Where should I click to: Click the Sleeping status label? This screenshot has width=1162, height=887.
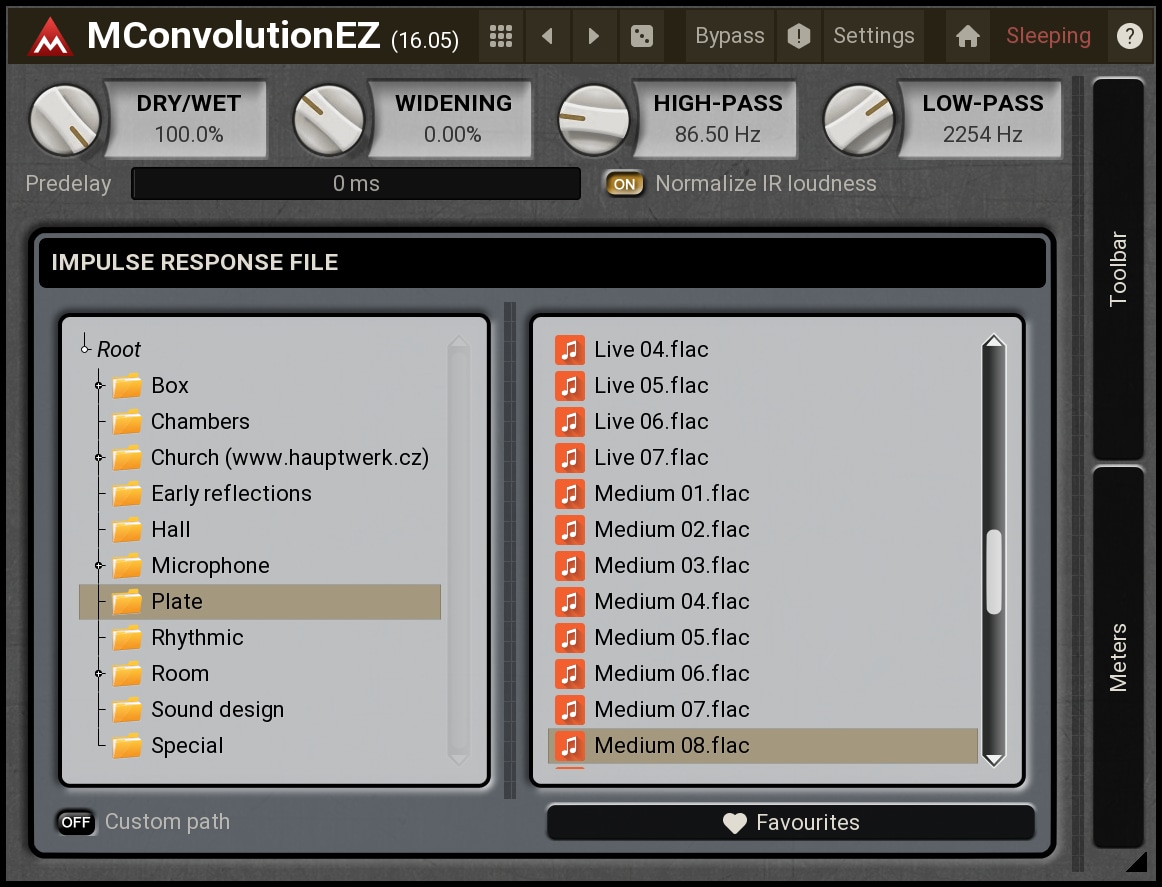tap(1048, 36)
